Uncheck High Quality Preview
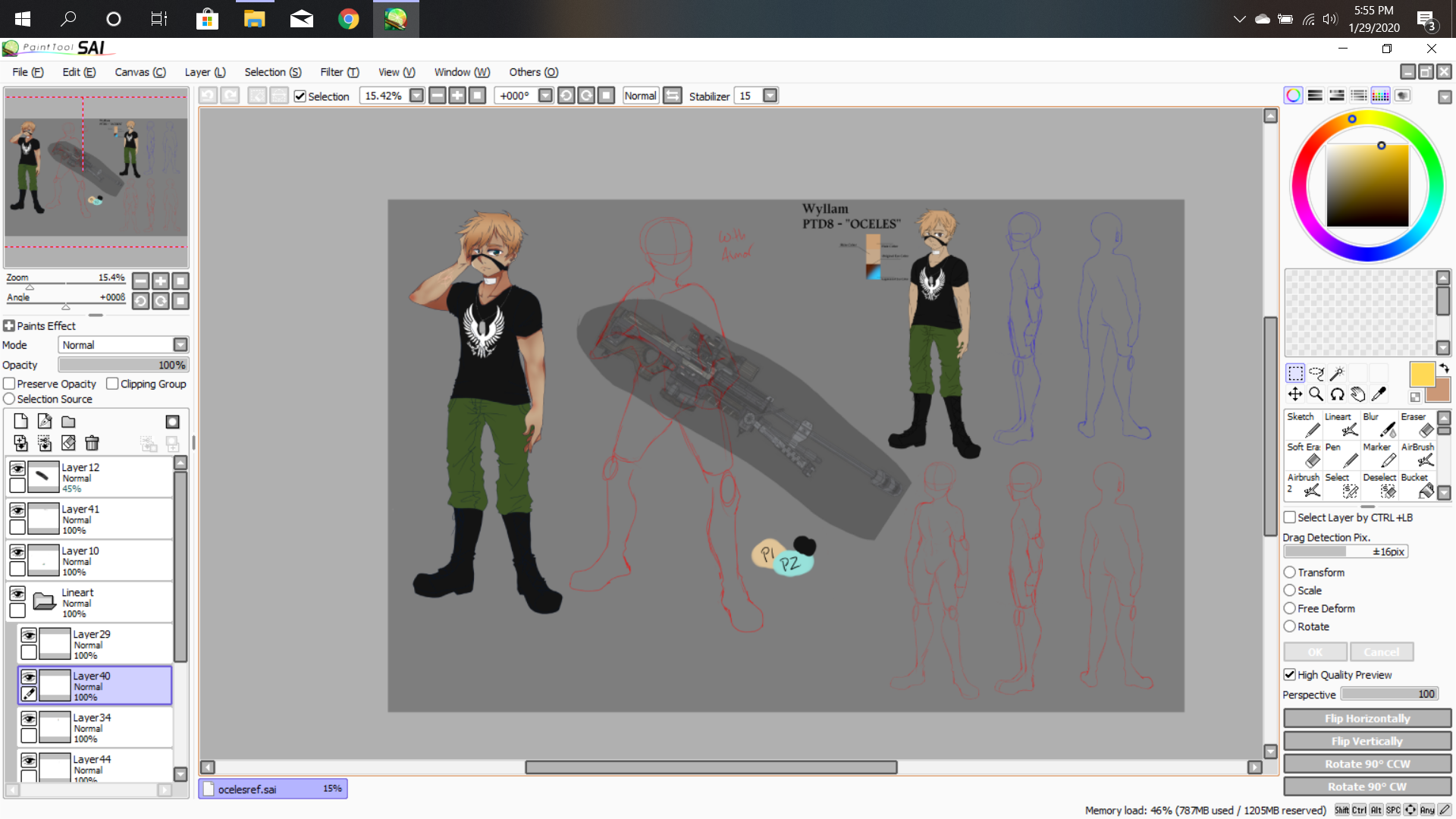Image resolution: width=1456 pixels, height=819 pixels. click(x=1289, y=675)
